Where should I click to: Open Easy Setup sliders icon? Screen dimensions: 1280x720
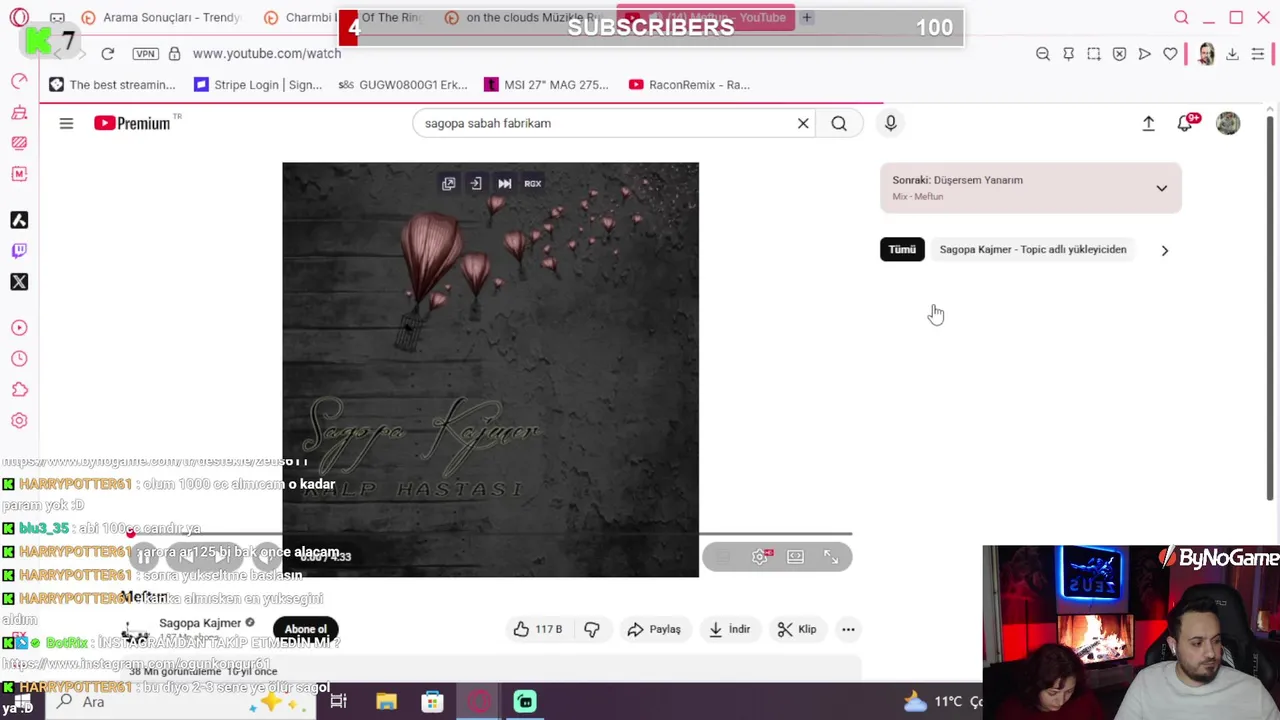click(1258, 54)
